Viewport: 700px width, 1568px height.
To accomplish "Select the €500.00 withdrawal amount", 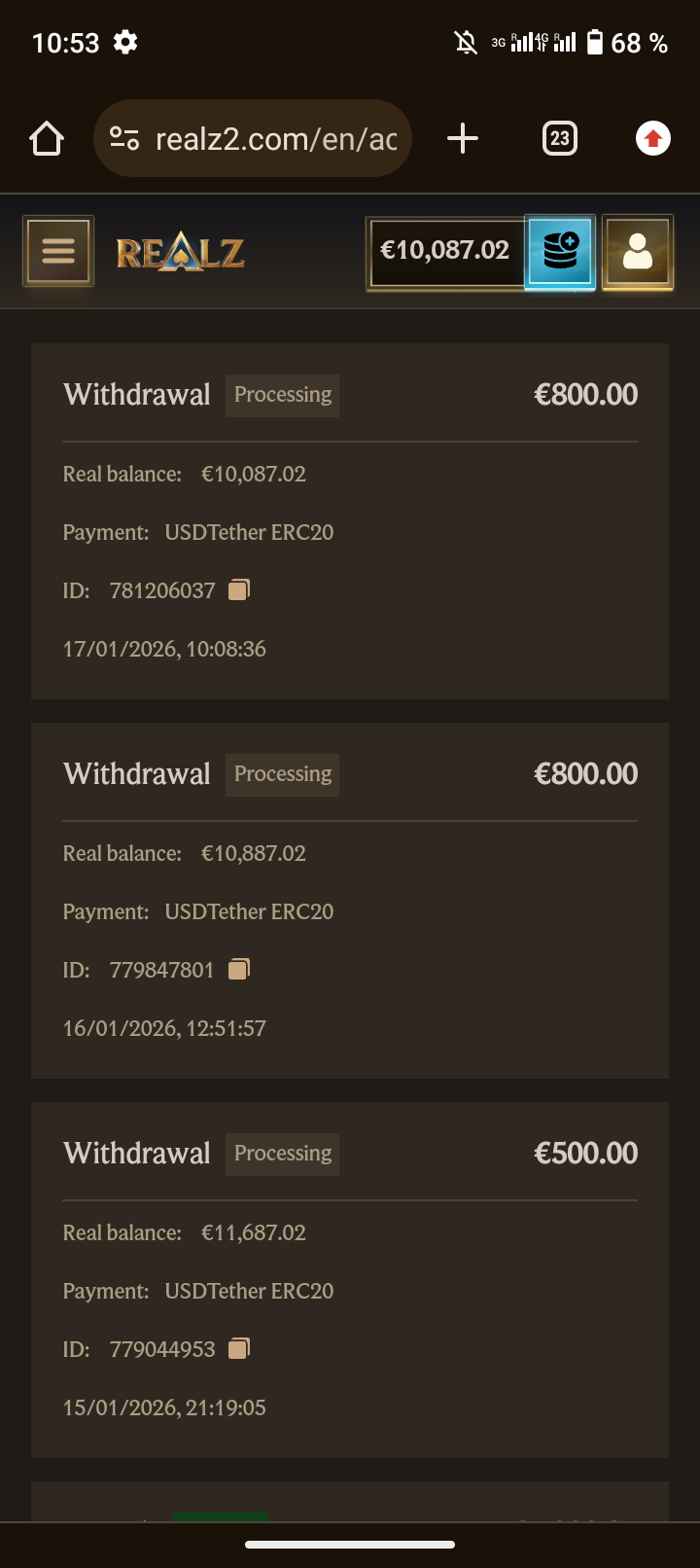I will (x=585, y=1154).
